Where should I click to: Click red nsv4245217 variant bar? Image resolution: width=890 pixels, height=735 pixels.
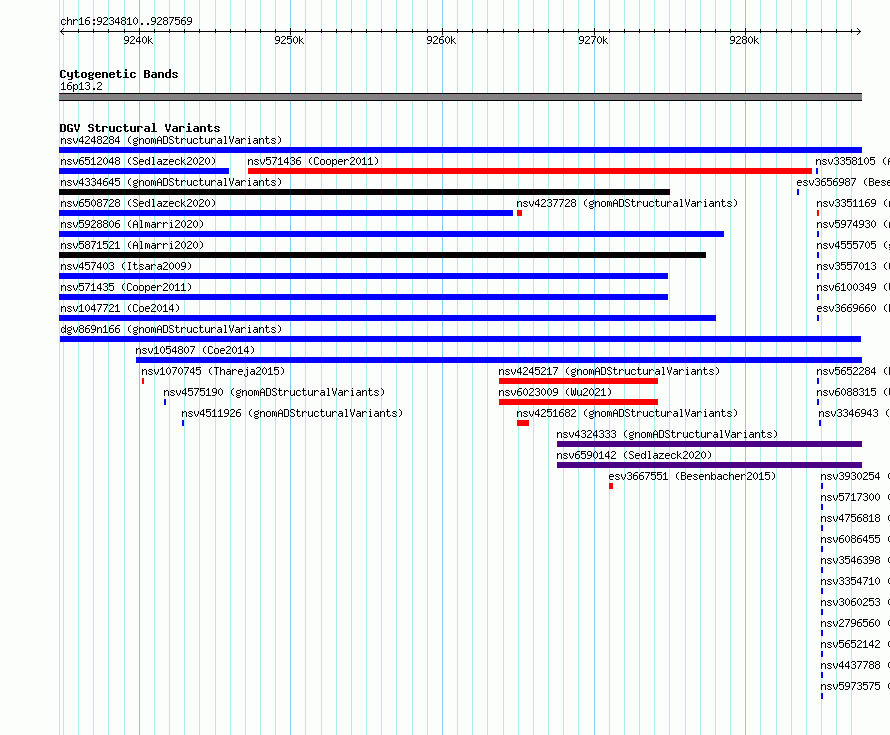(x=578, y=381)
